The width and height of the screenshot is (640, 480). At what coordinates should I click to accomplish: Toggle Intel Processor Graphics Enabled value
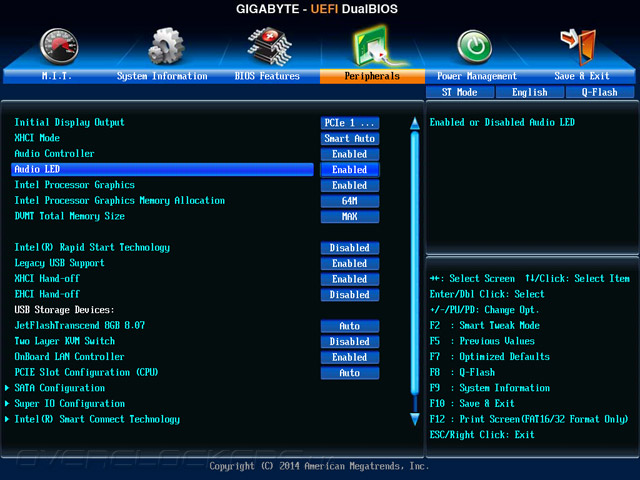(x=350, y=185)
